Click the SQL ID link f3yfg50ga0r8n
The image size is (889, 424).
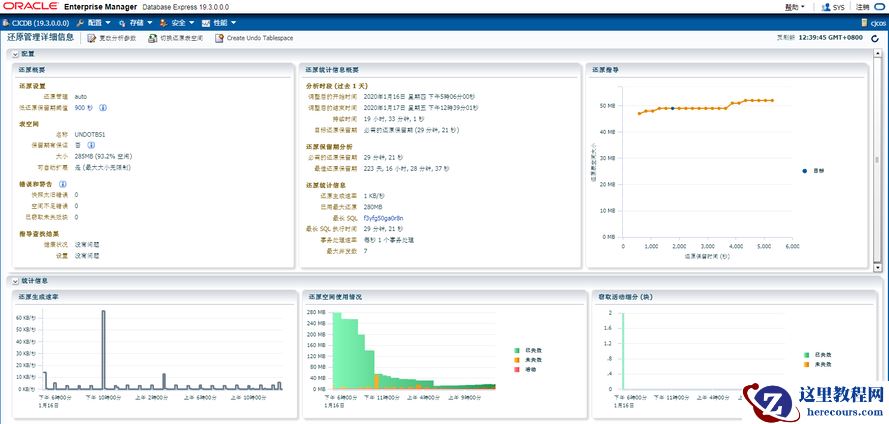pyautogui.click(x=383, y=218)
